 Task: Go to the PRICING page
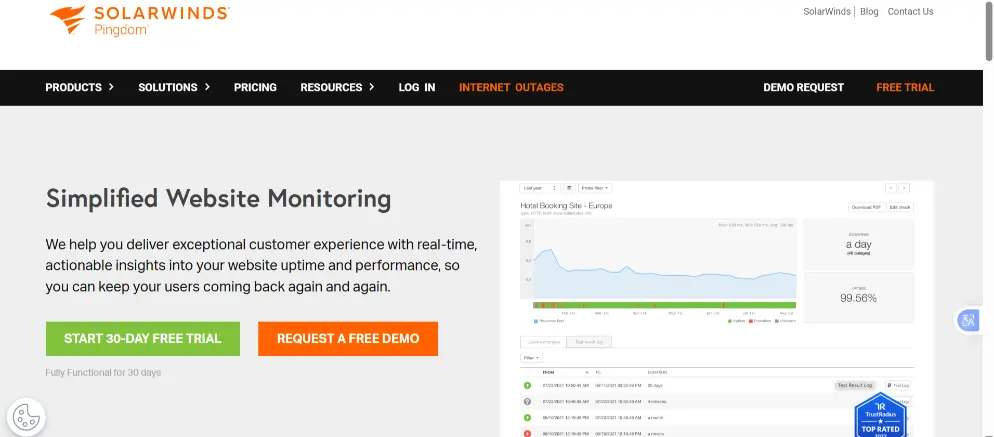[x=255, y=88]
